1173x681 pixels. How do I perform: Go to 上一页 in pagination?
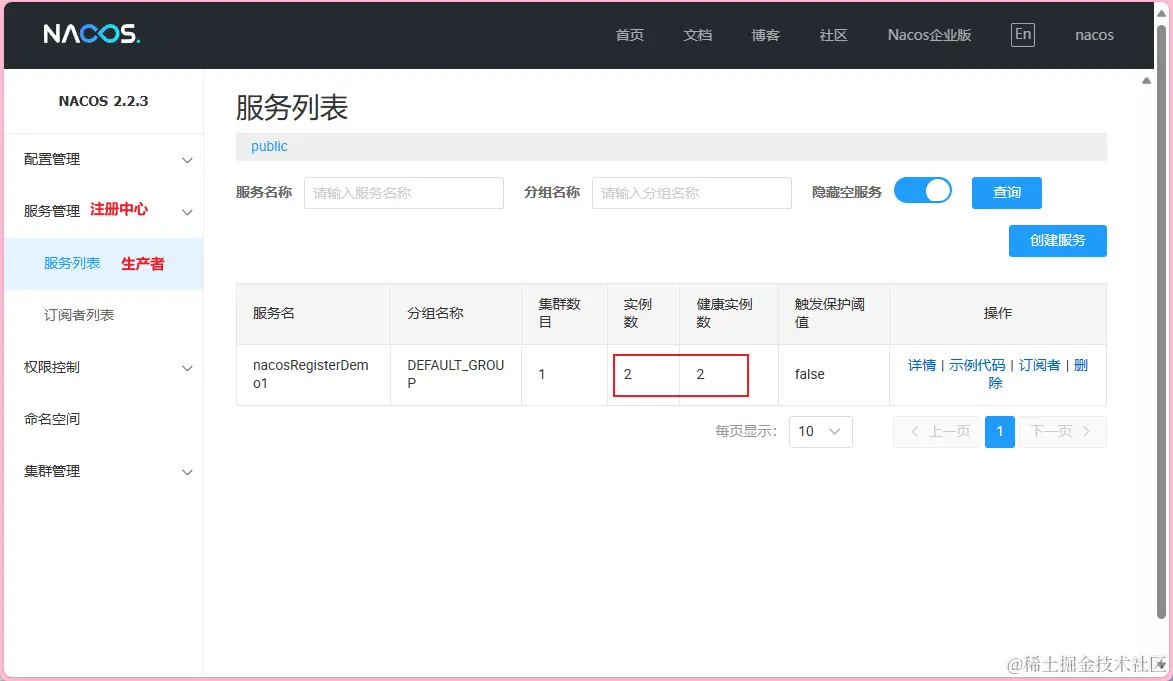(x=937, y=432)
